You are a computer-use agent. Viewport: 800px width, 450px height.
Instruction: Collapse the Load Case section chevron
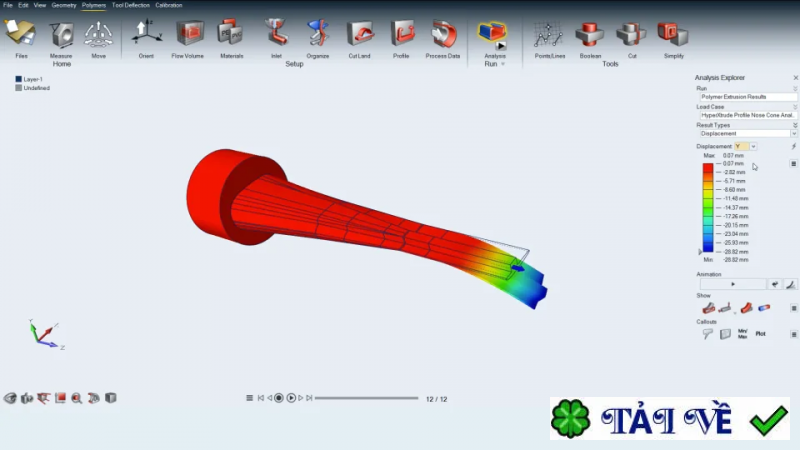tap(794, 107)
